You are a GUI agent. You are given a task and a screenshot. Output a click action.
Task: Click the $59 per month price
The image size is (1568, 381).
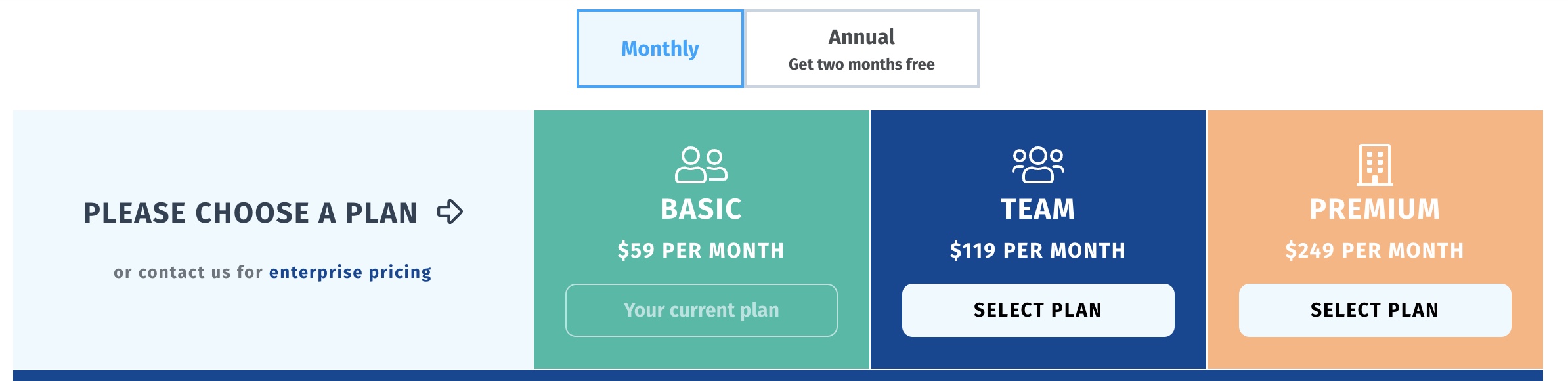(701, 250)
